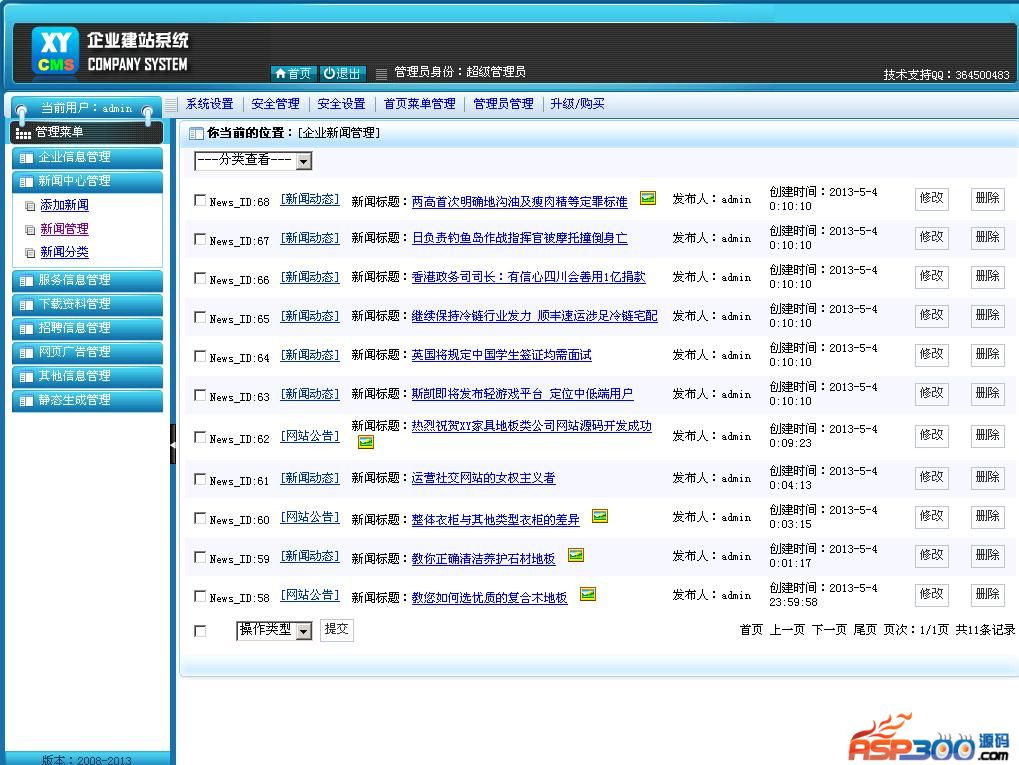Click 删除 for News_ID:58
The image size is (1019, 765).
coord(987,594)
